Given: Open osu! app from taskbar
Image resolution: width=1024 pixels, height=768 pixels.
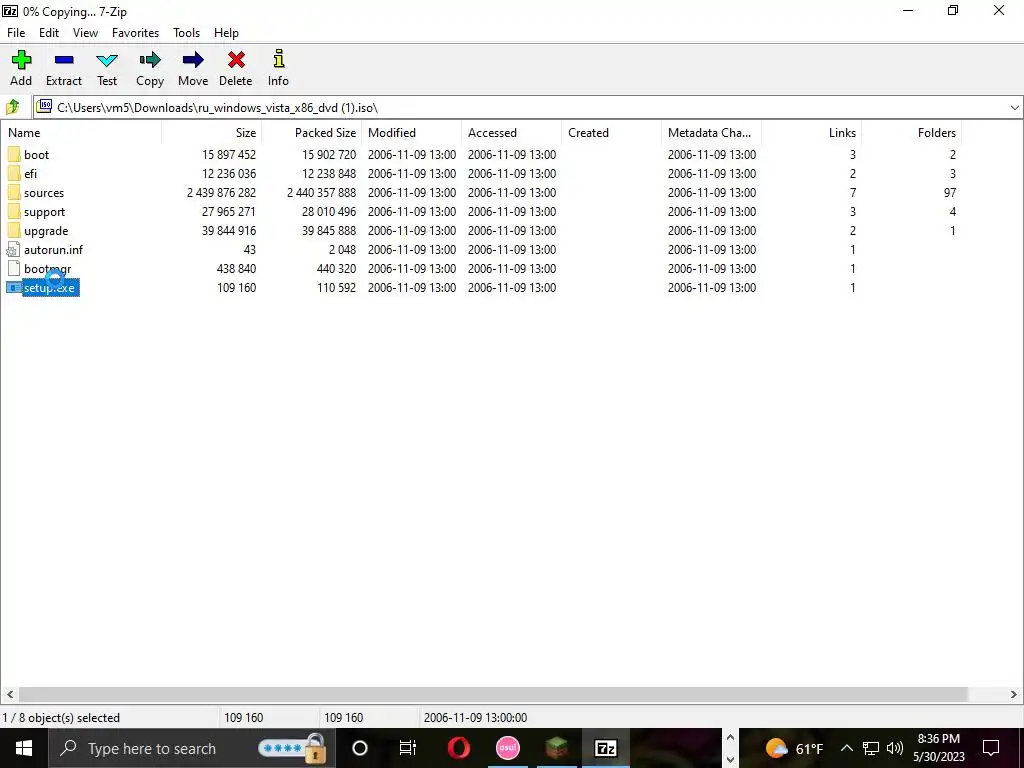Looking at the screenshot, I should pyautogui.click(x=507, y=748).
